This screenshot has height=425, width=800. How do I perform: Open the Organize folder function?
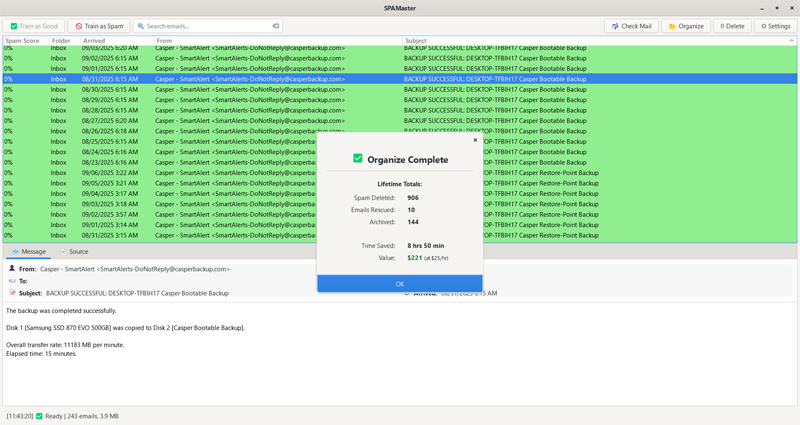686,26
